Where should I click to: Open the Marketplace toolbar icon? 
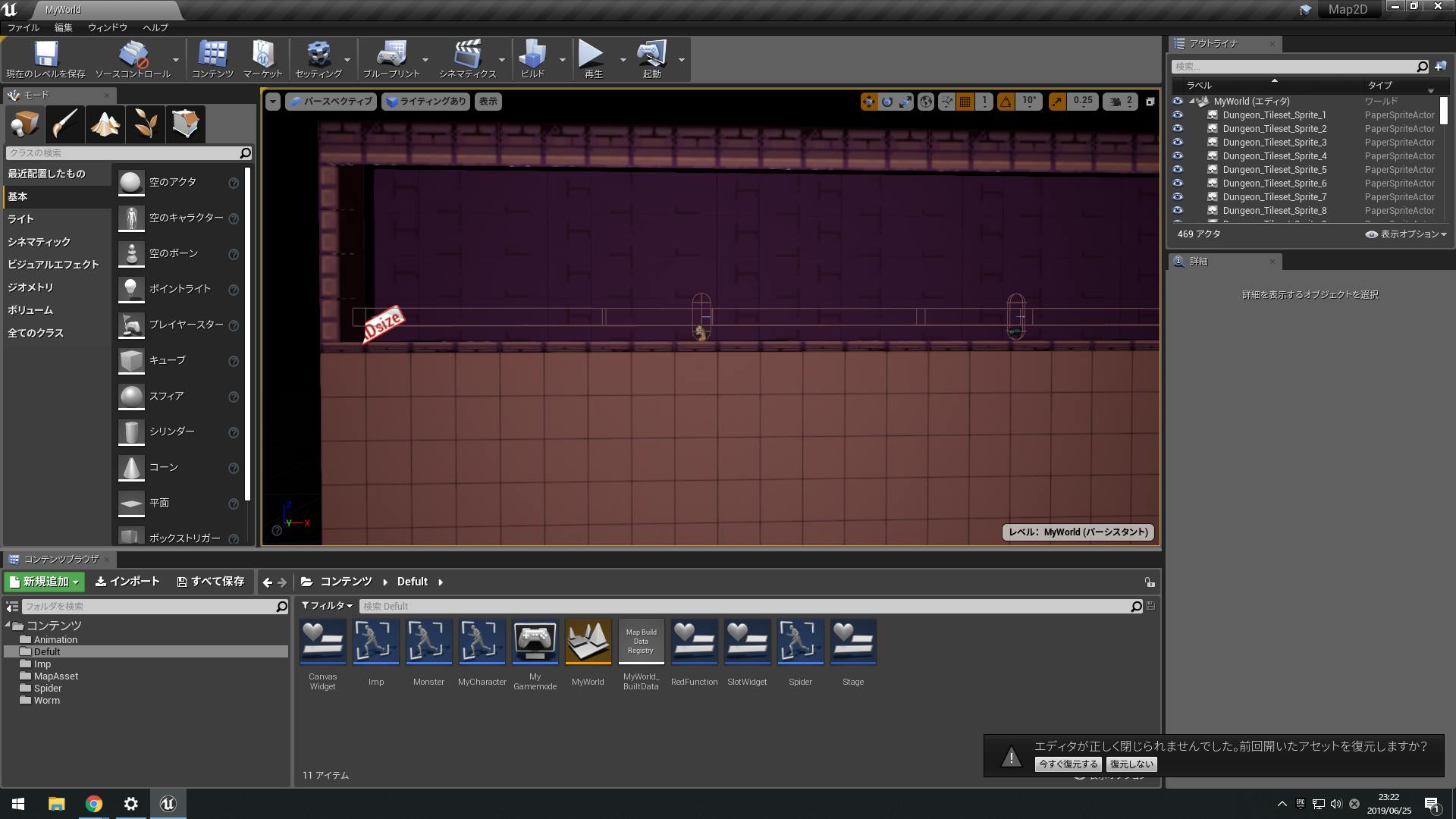pos(262,55)
